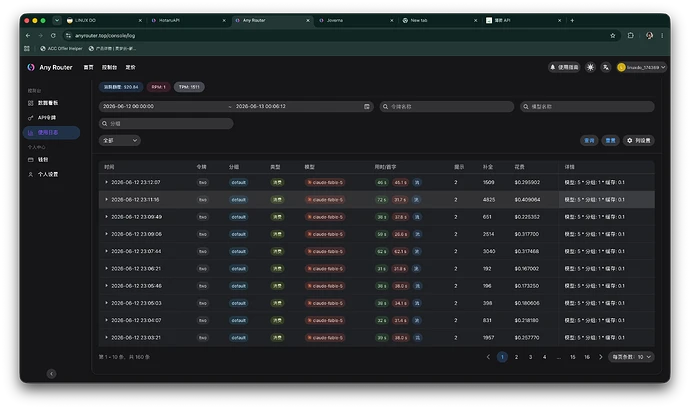Image resolution: width=690 pixels, height=409 pixels.
Task: Open the browser extensions puzzle icon
Action: (631, 36)
